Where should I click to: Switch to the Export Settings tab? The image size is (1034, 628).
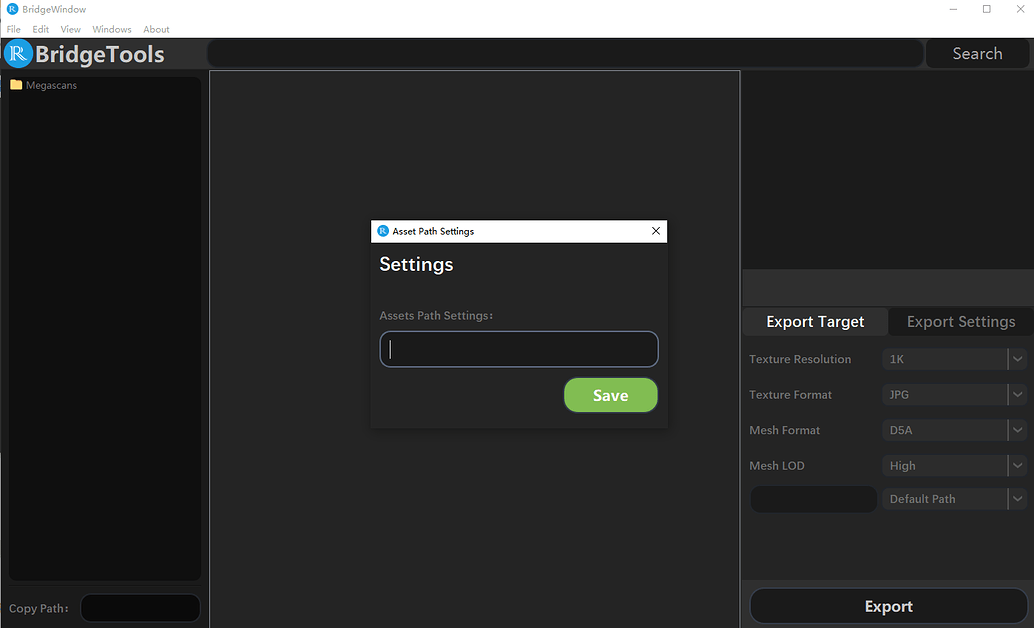pyautogui.click(x=960, y=322)
